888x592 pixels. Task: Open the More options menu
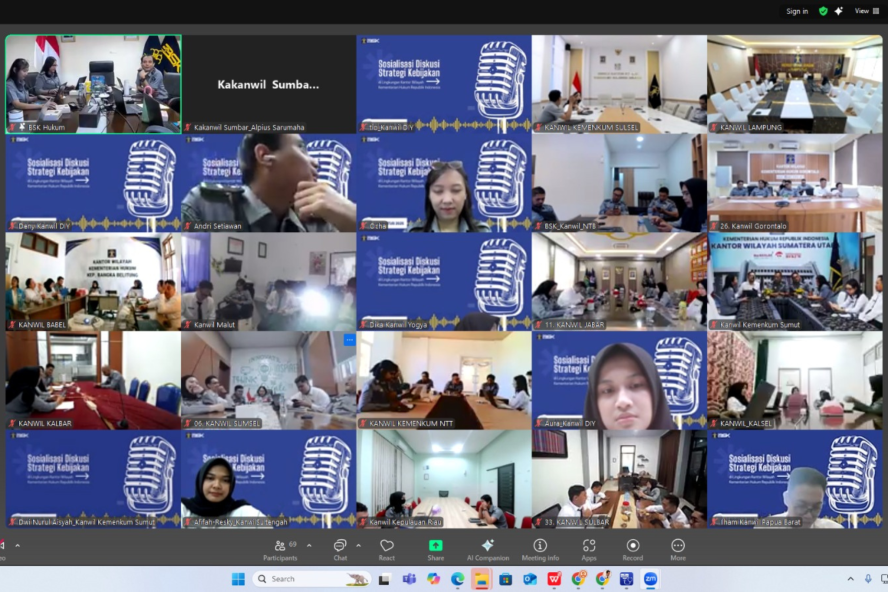click(678, 548)
